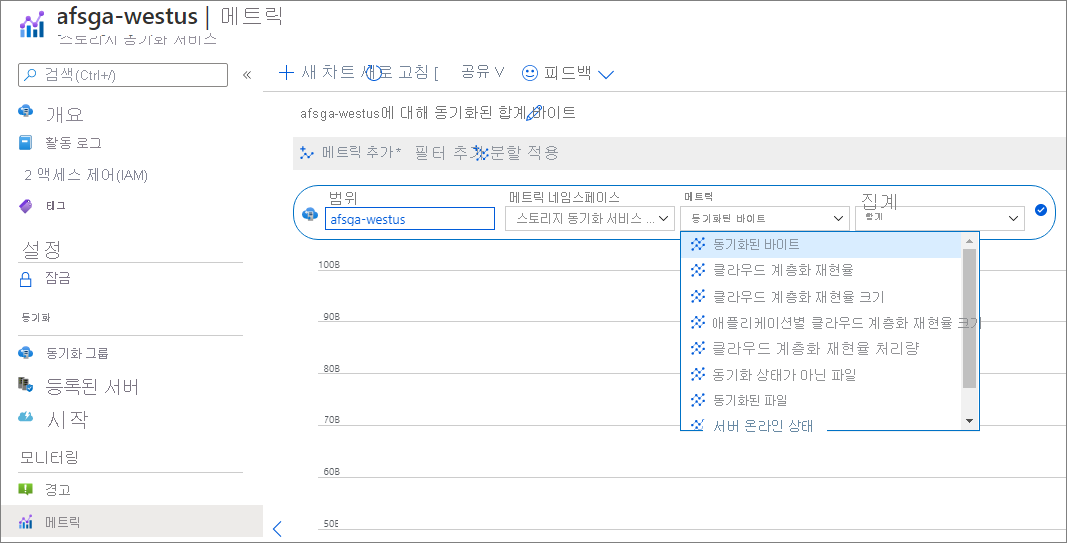1067x543 pixels.
Task: Select 클라우드 계층화 재현율 처리량 option
Action: click(821, 348)
